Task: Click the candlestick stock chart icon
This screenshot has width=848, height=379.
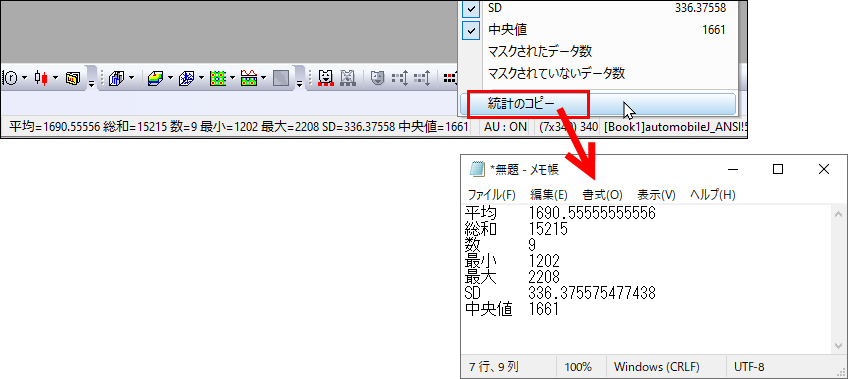Action: point(41,78)
